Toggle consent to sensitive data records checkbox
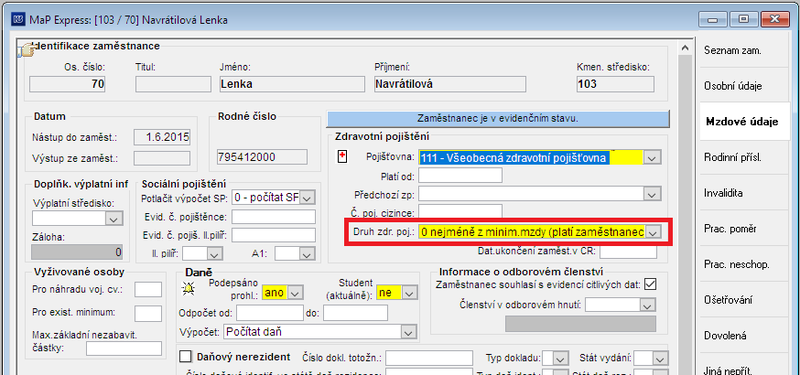The image size is (800, 375). [x=651, y=284]
